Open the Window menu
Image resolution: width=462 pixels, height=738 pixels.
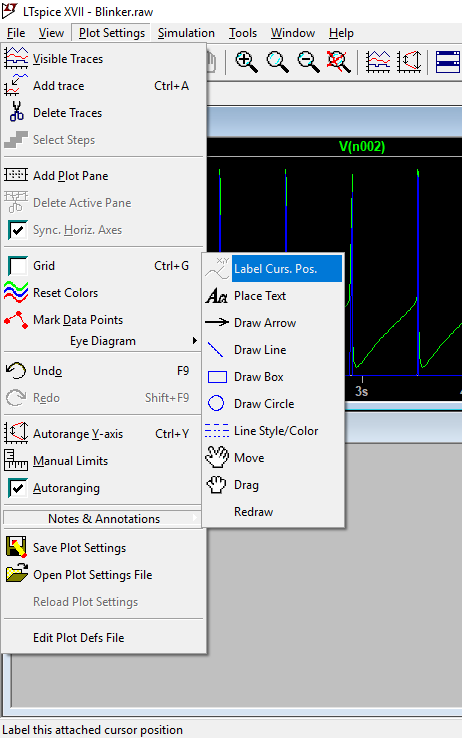click(x=293, y=33)
